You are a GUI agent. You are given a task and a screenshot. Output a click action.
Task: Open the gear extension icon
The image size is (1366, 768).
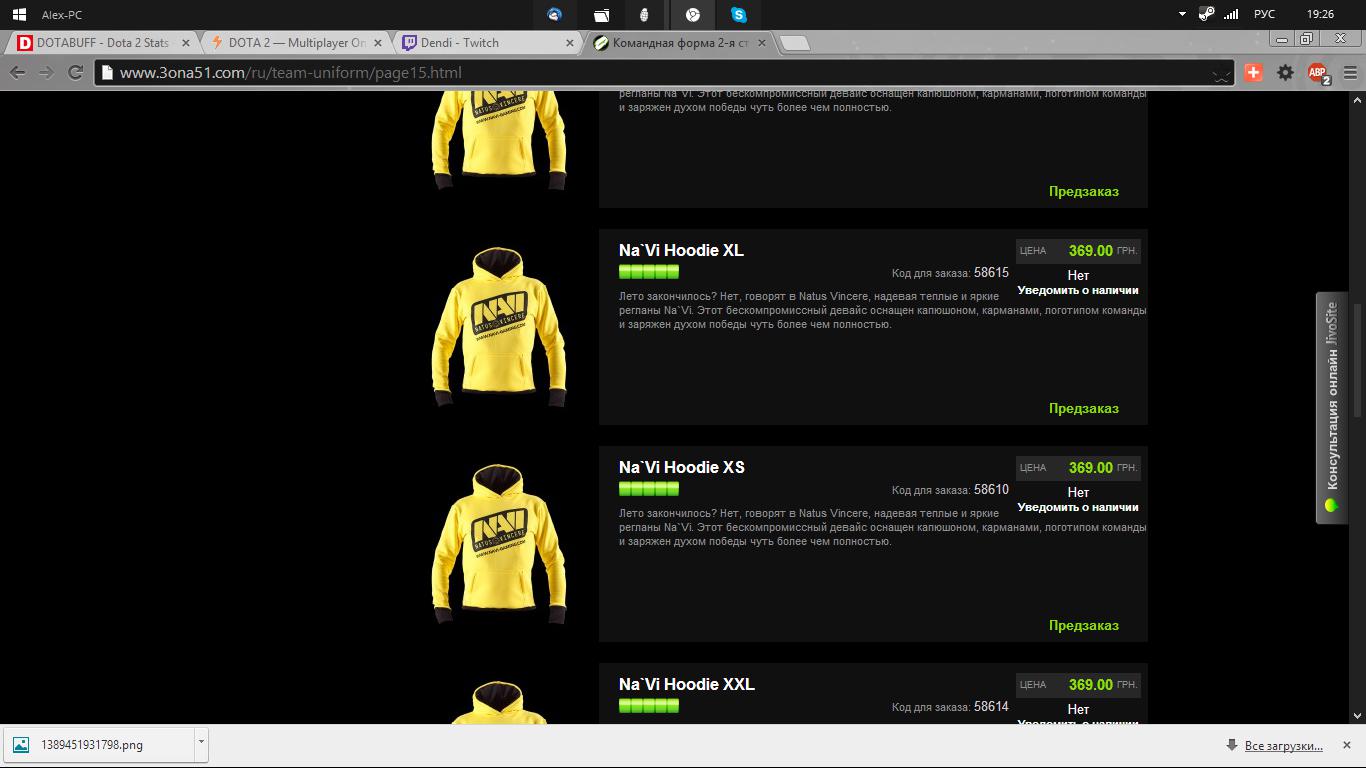point(1286,72)
